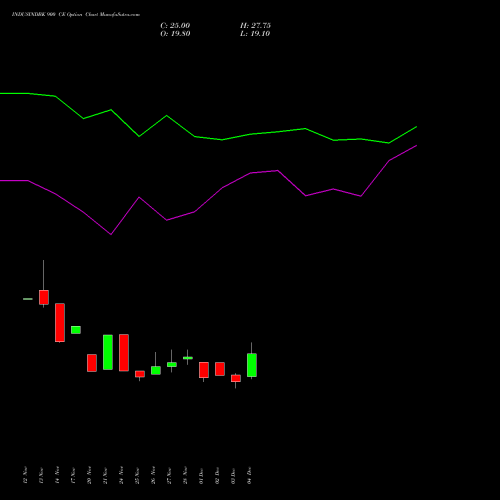Click the '20 Nov' date label
Screen dimensions: 500x500
(x=89, y=475)
